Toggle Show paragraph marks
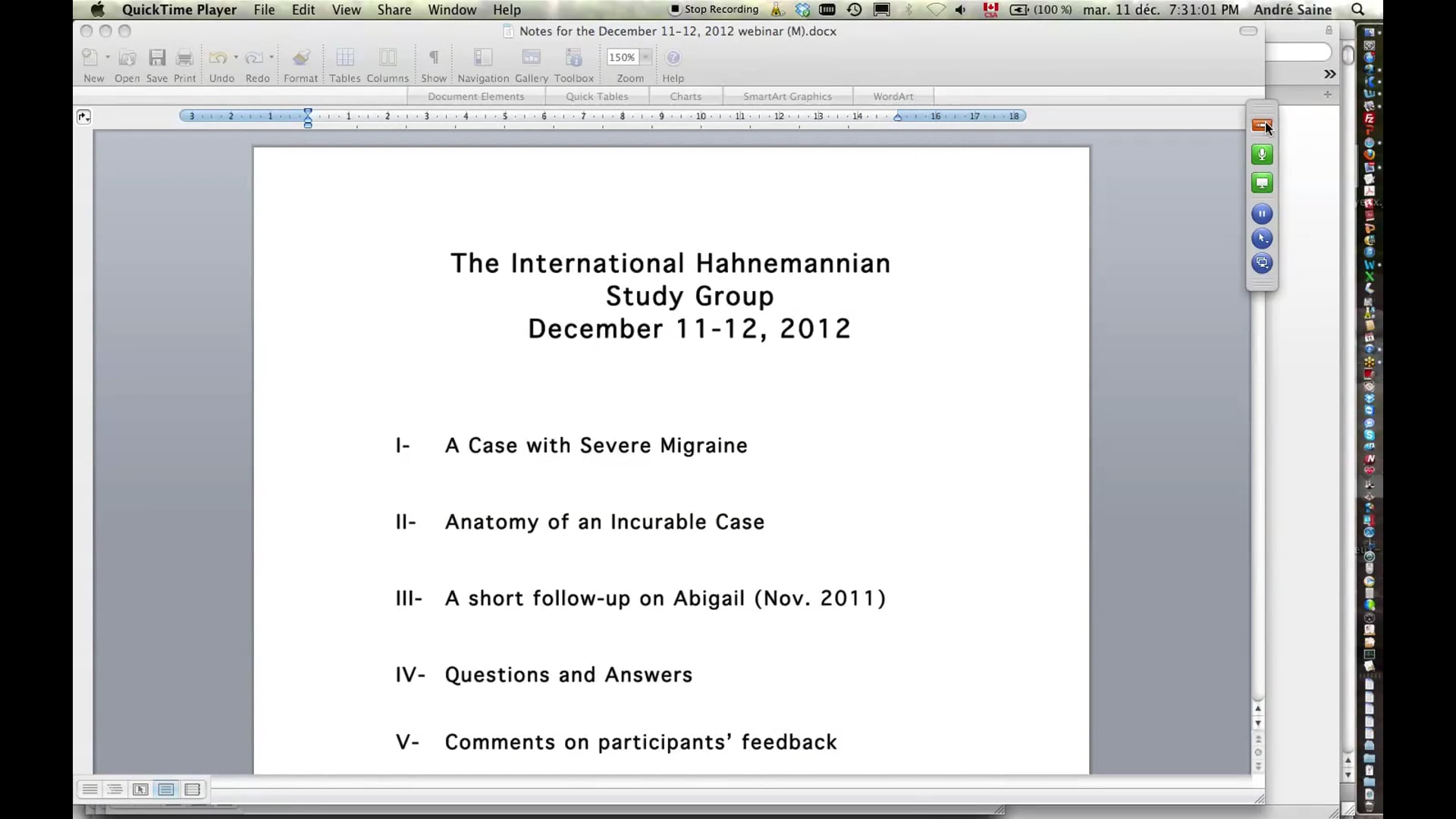 pyautogui.click(x=434, y=57)
